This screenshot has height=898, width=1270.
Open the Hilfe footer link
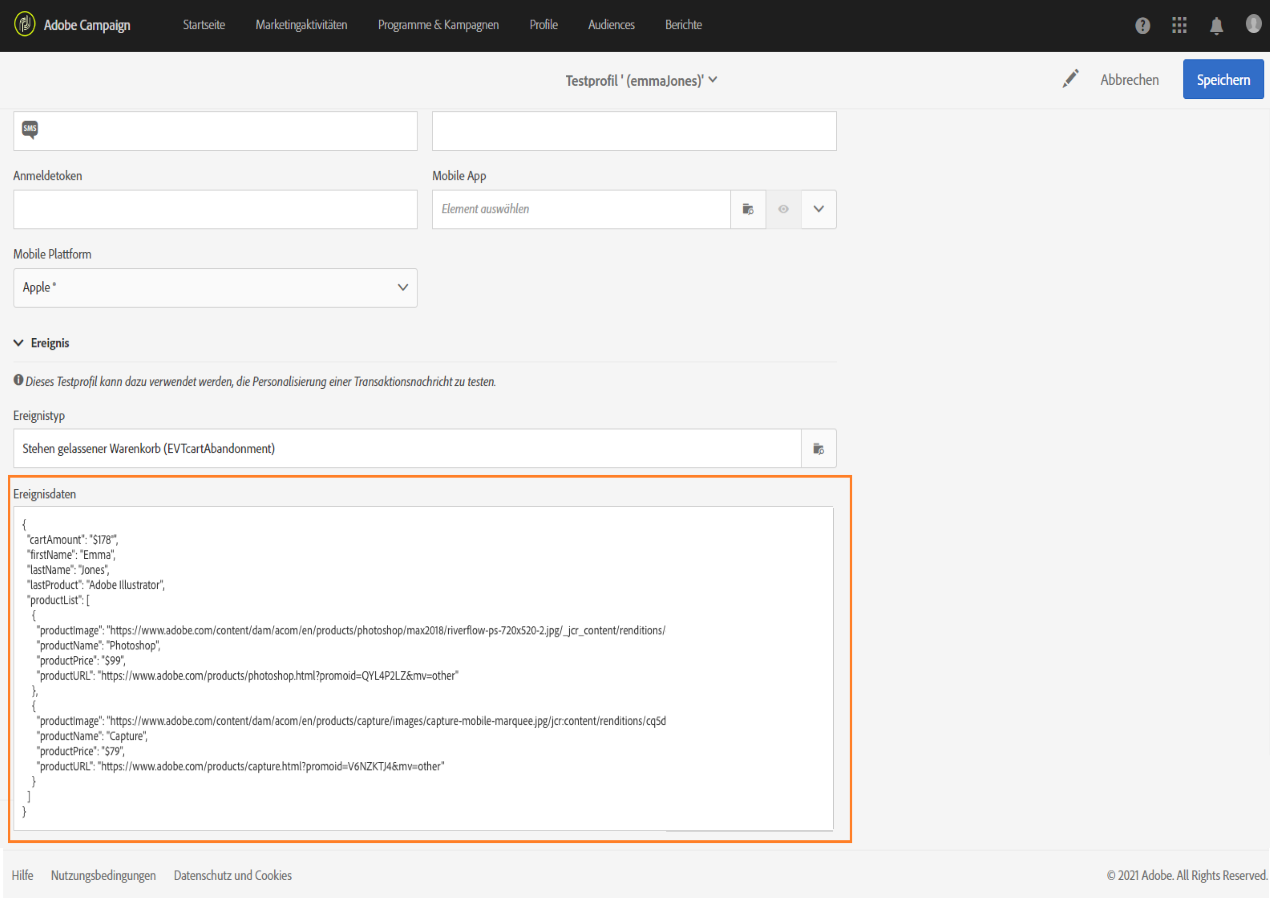coord(22,875)
